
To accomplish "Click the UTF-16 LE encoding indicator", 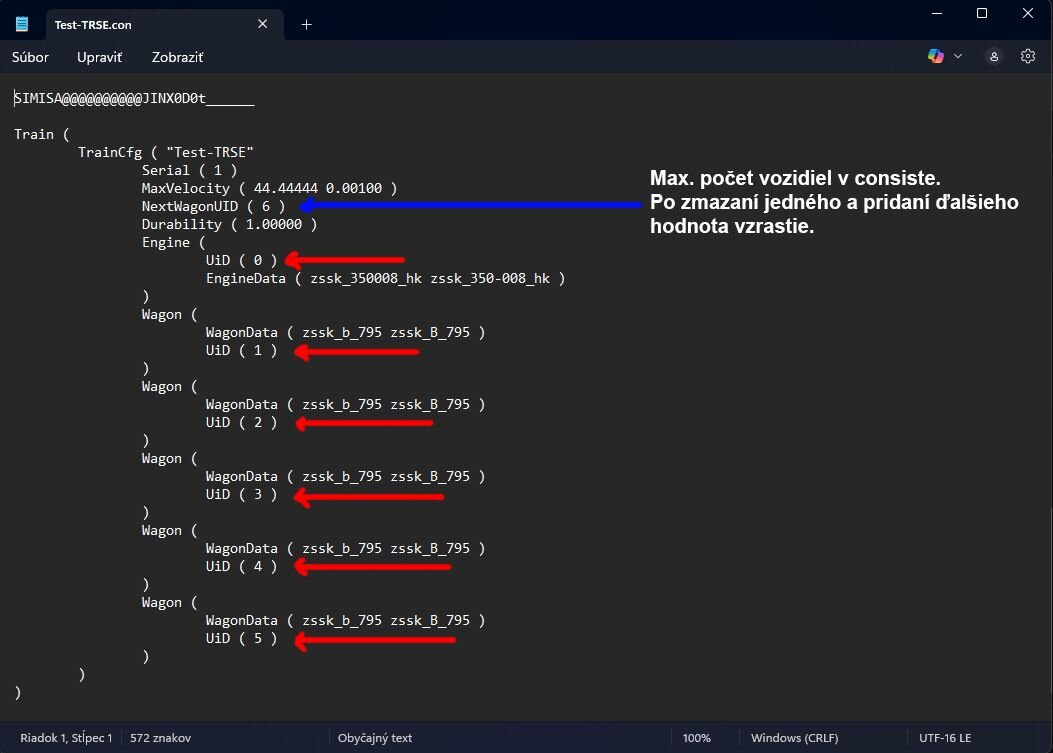I will [x=945, y=738].
